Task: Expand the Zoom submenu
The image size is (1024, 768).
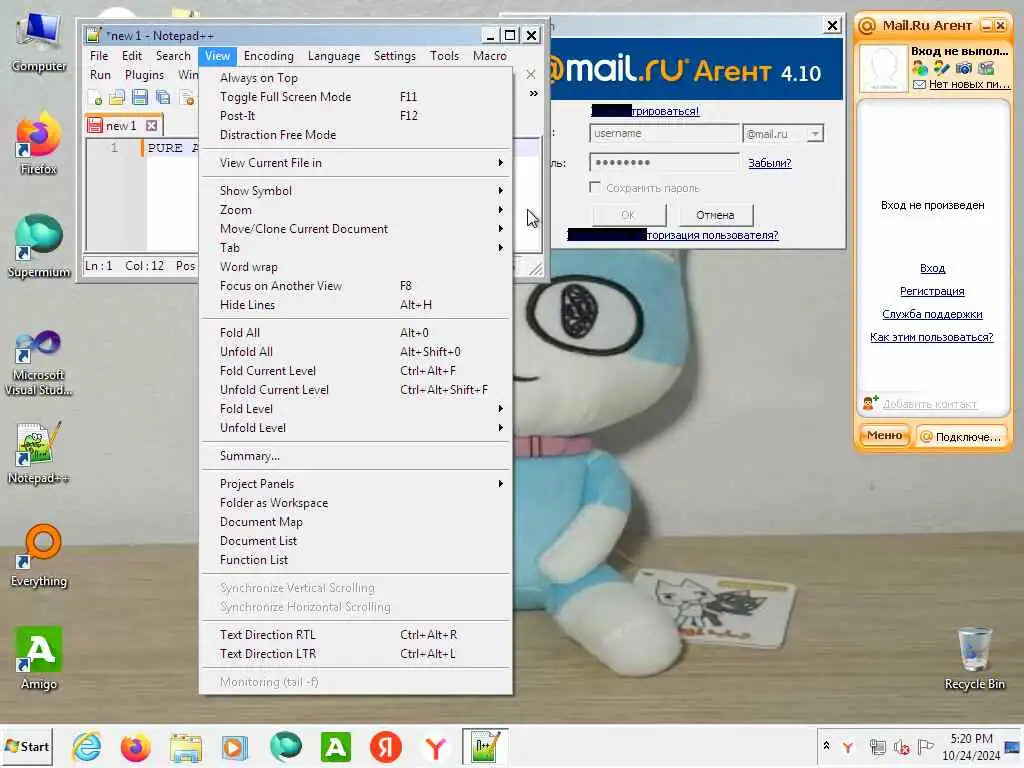Action: coord(355,210)
